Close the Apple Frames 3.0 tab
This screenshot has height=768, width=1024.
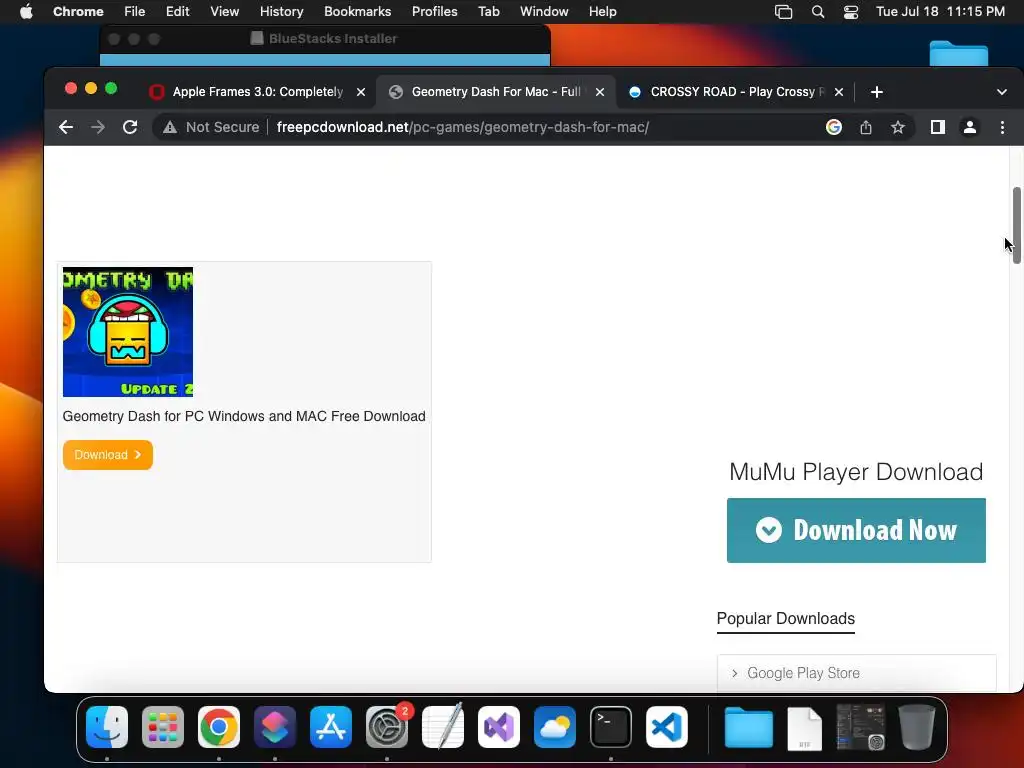360,92
